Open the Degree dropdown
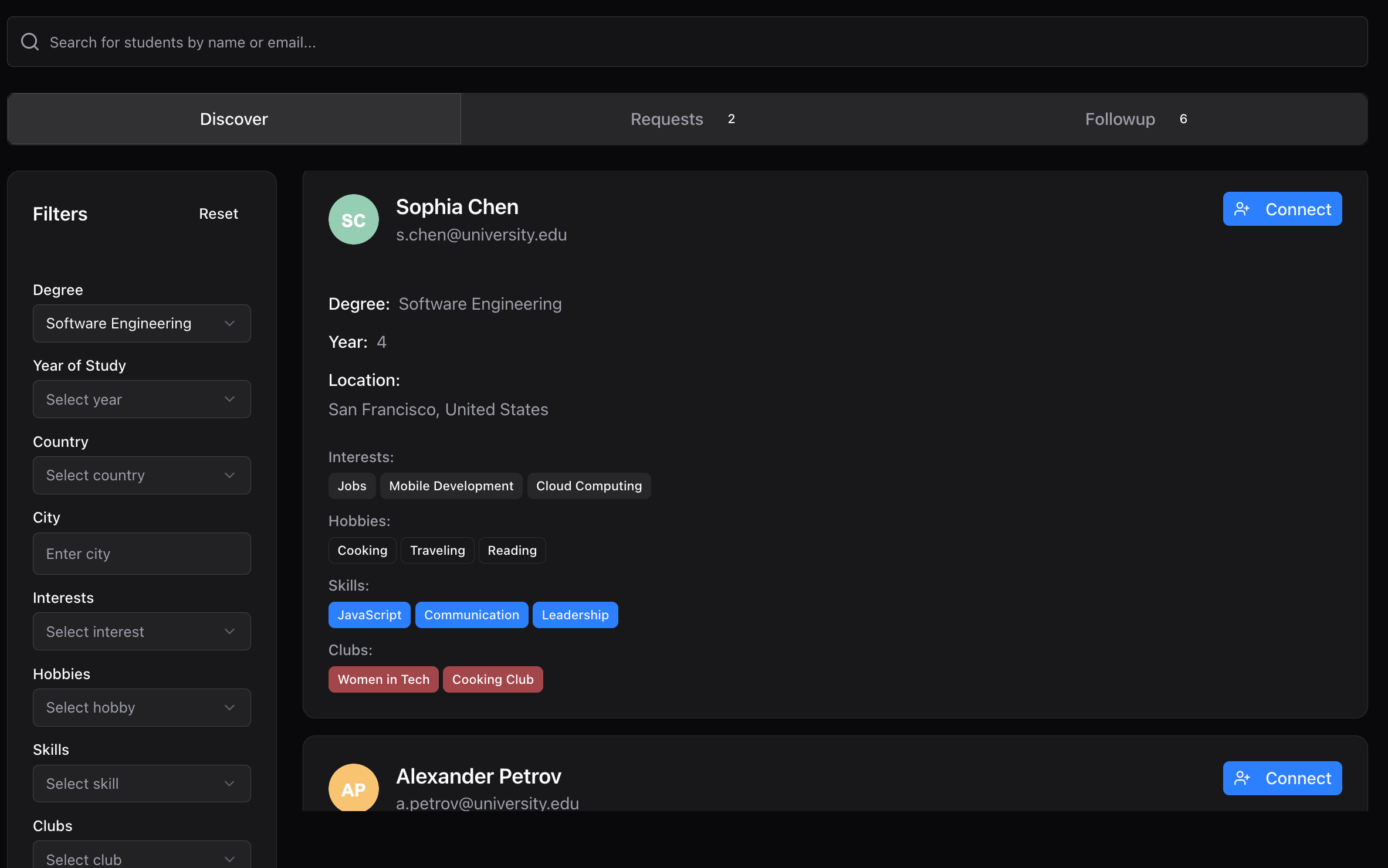1388x868 pixels. (141, 323)
